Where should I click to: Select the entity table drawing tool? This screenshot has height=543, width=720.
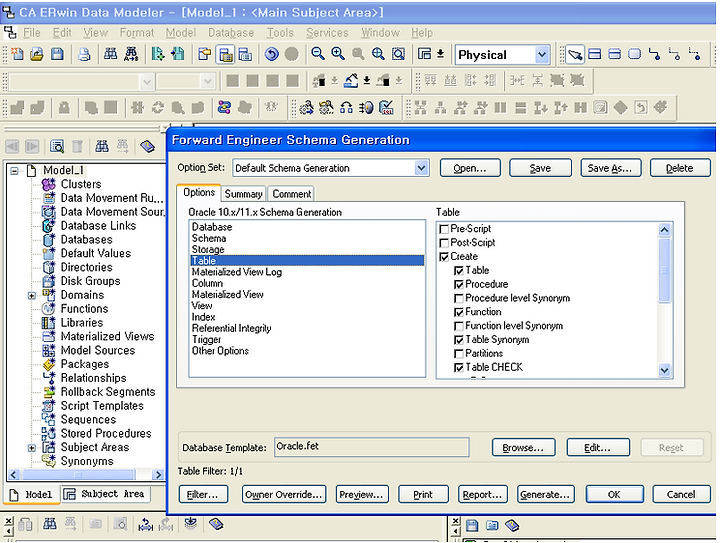[595, 54]
